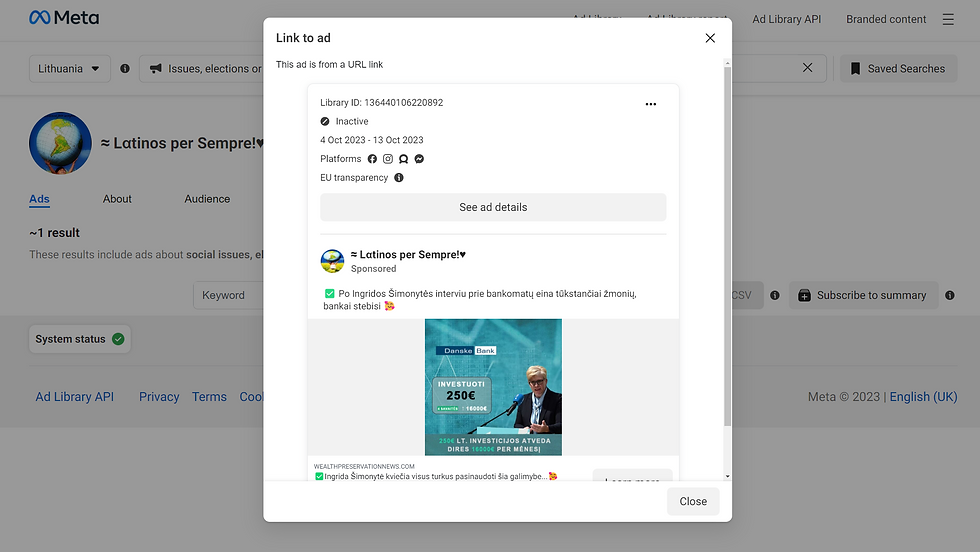
Task: Click the Audience Network platform icon
Action: coord(404,159)
